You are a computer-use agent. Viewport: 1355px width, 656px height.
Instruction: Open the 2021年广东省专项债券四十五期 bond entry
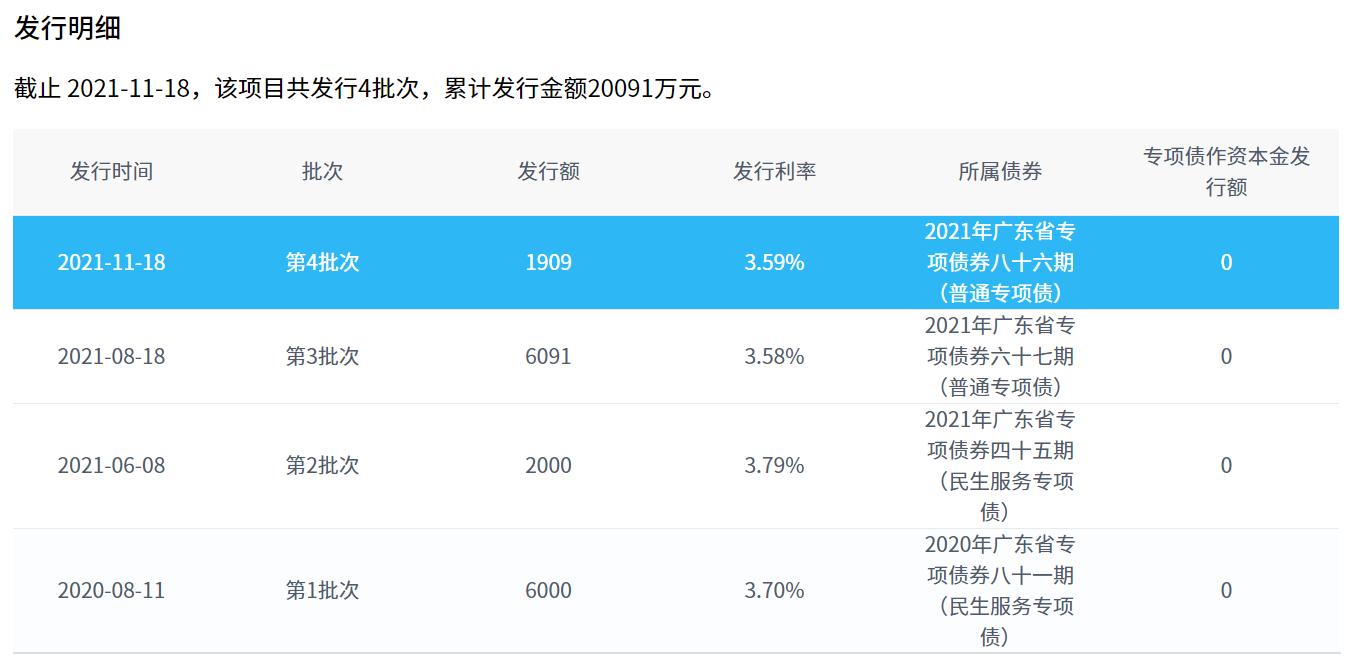click(999, 465)
